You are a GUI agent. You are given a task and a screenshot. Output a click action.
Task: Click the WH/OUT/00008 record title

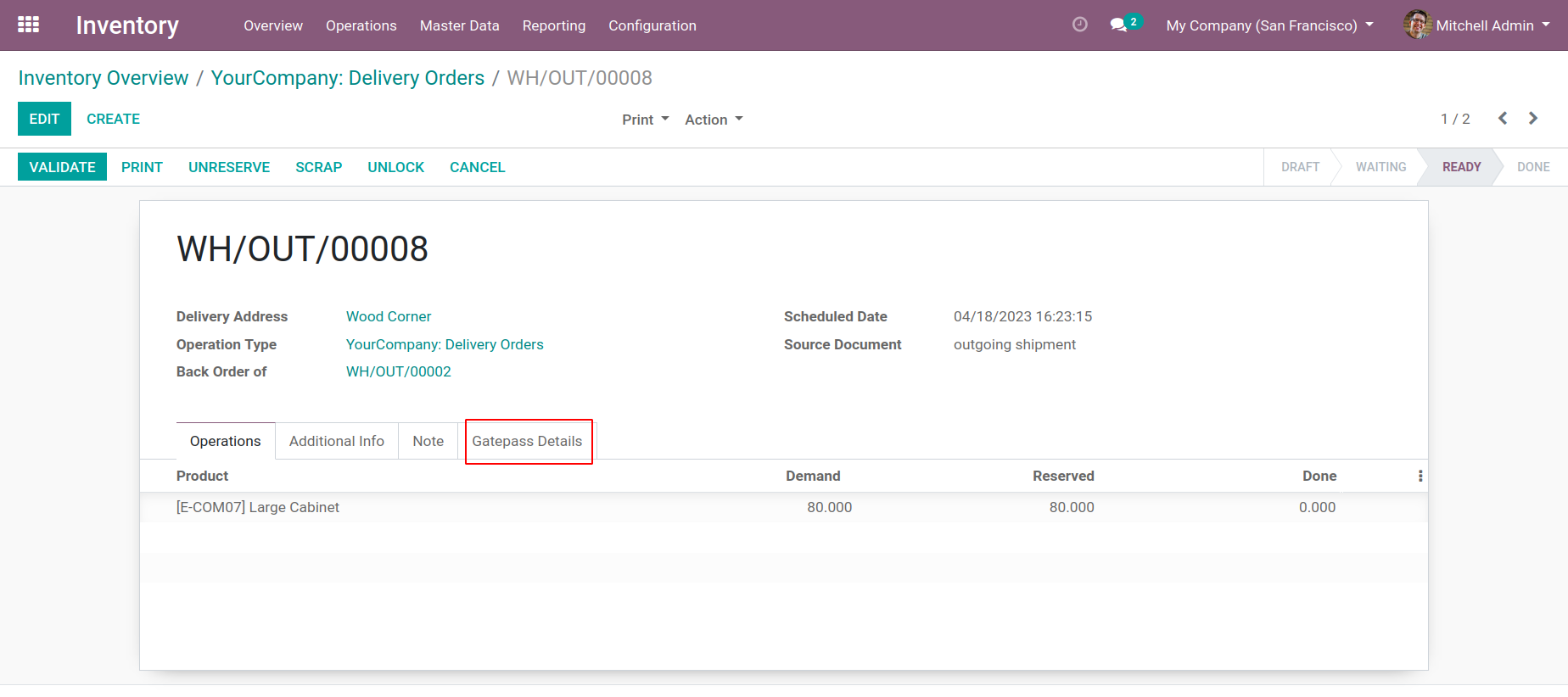tap(302, 249)
